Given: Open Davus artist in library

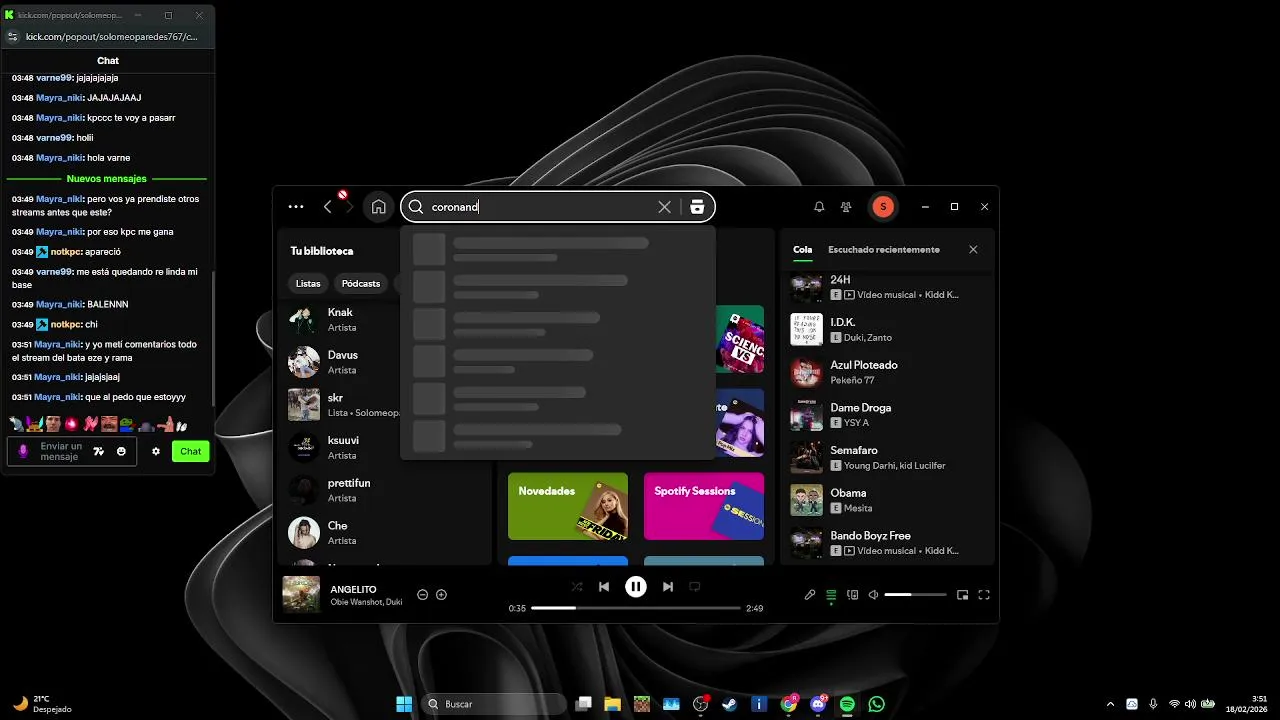Looking at the screenshot, I should tap(384, 362).
